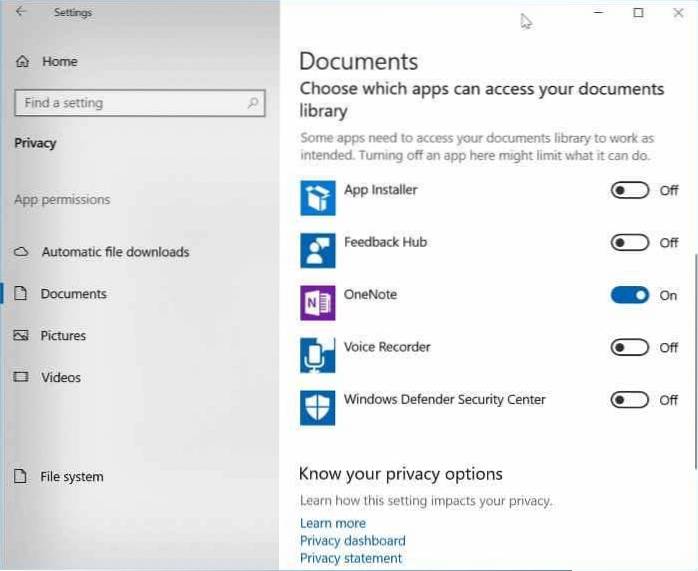Go to File system permissions
Viewport: 698px width, 571px height.
(x=71, y=477)
